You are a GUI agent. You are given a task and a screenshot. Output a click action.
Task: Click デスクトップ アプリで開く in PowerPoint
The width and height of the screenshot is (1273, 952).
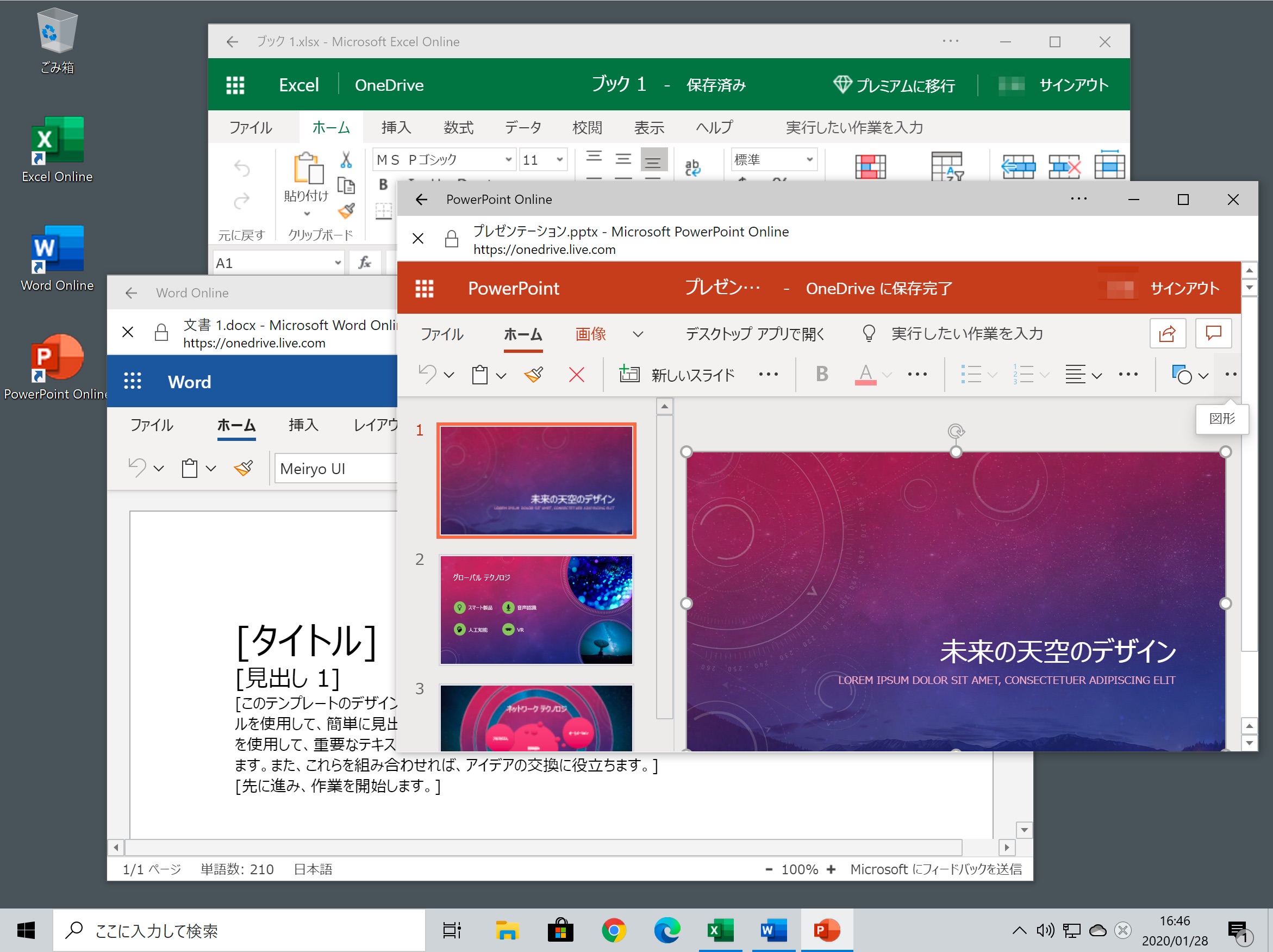coord(754,334)
